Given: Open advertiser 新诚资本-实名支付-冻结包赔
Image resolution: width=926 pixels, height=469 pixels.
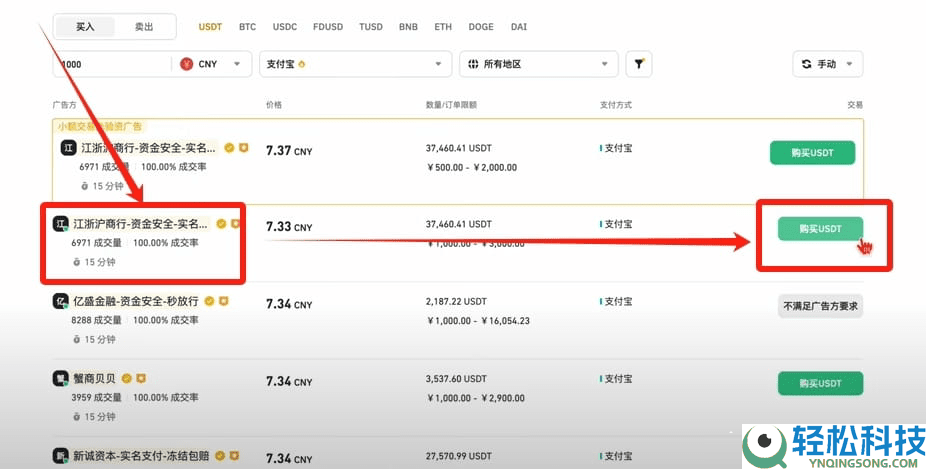Looking at the screenshot, I should (141, 456).
